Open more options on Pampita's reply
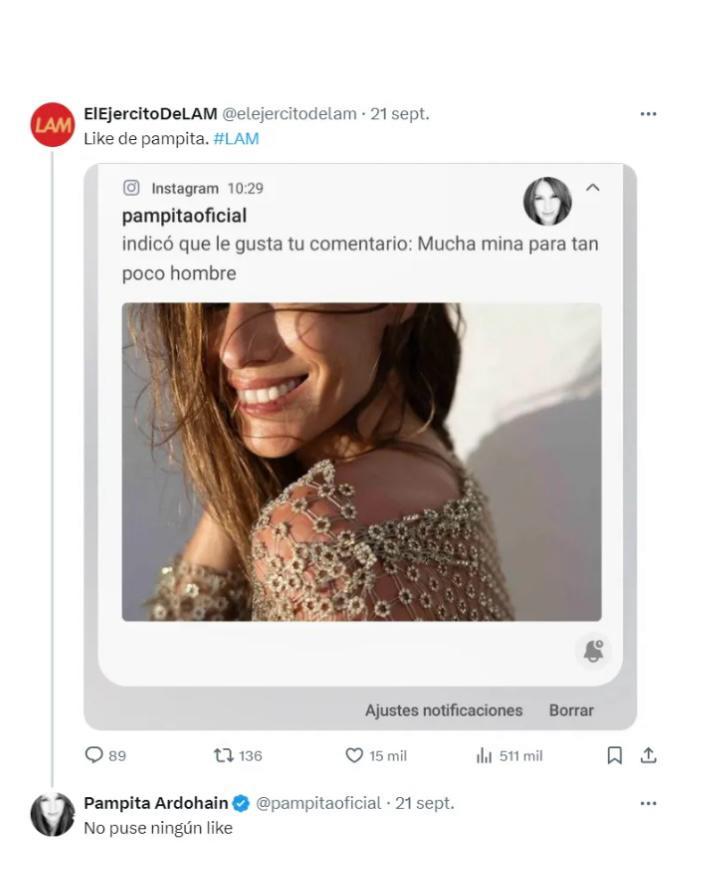The height and width of the screenshot is (873, 719). coord(649,802)
